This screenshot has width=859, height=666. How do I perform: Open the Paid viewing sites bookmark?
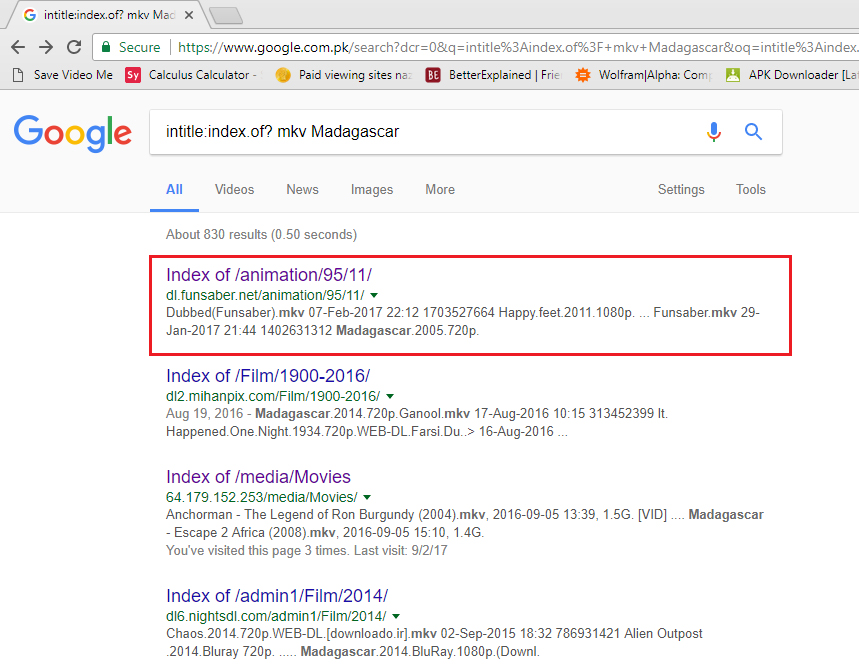coord(344,74)
